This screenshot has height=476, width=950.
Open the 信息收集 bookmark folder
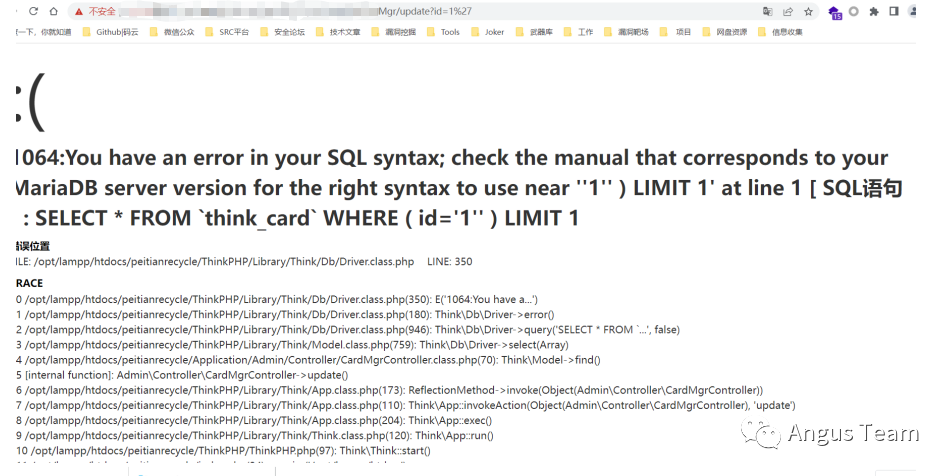[x=780, y=32]
